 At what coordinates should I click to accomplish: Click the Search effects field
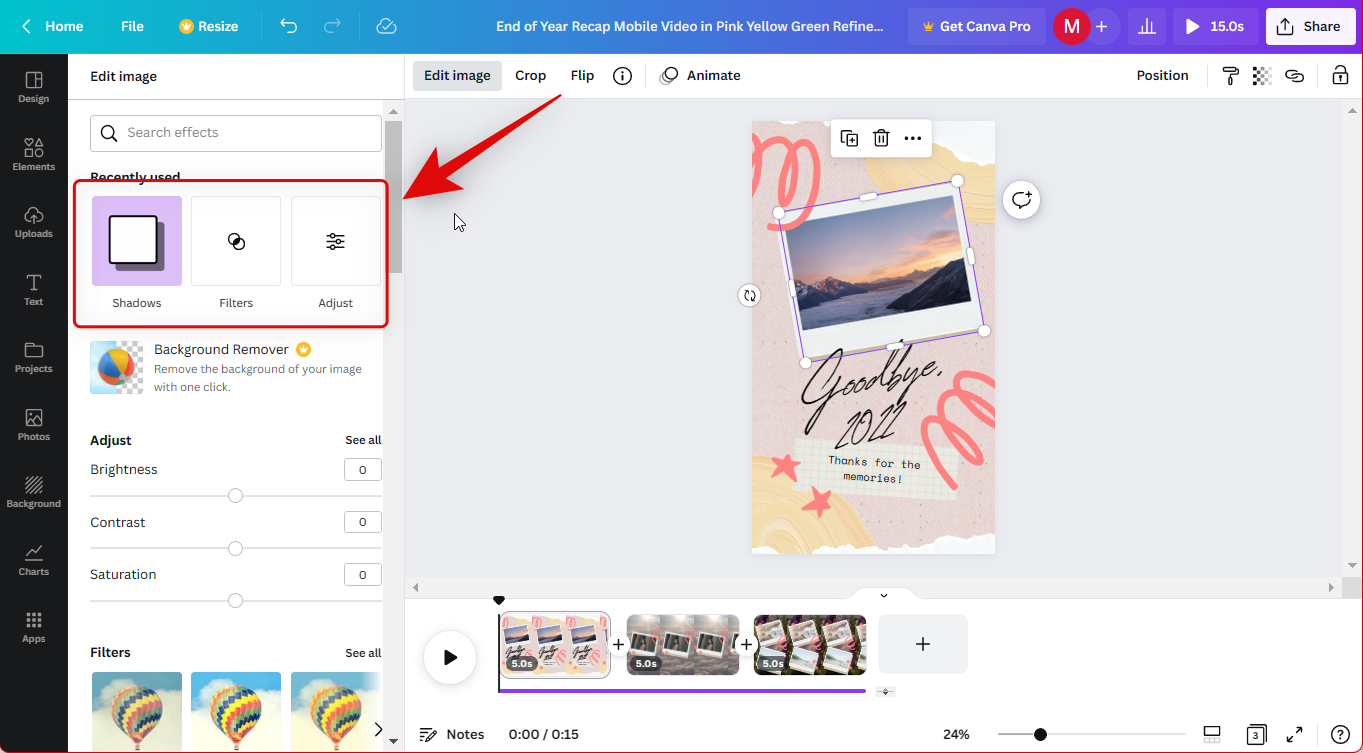[x=236, y=133]
